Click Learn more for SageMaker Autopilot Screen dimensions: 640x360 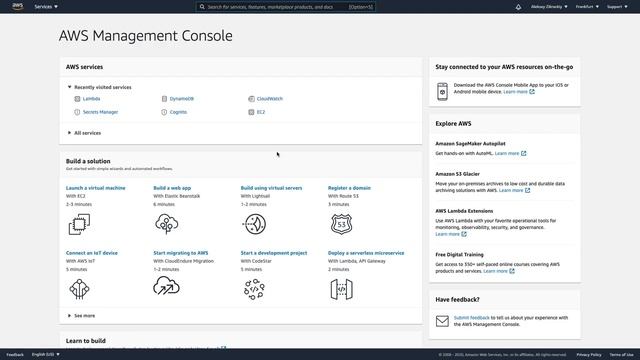click(507, 153)
